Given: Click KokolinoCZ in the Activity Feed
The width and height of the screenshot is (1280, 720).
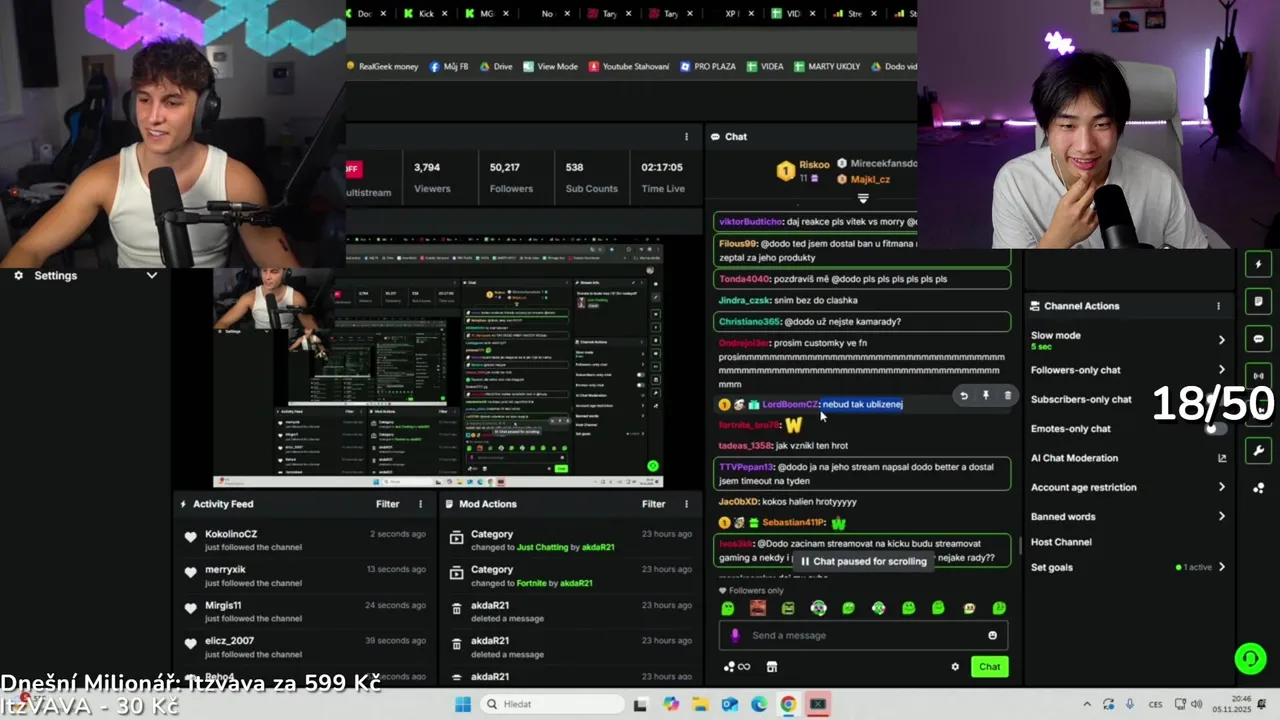Looking at the screenshot, I should coord(231,534).
